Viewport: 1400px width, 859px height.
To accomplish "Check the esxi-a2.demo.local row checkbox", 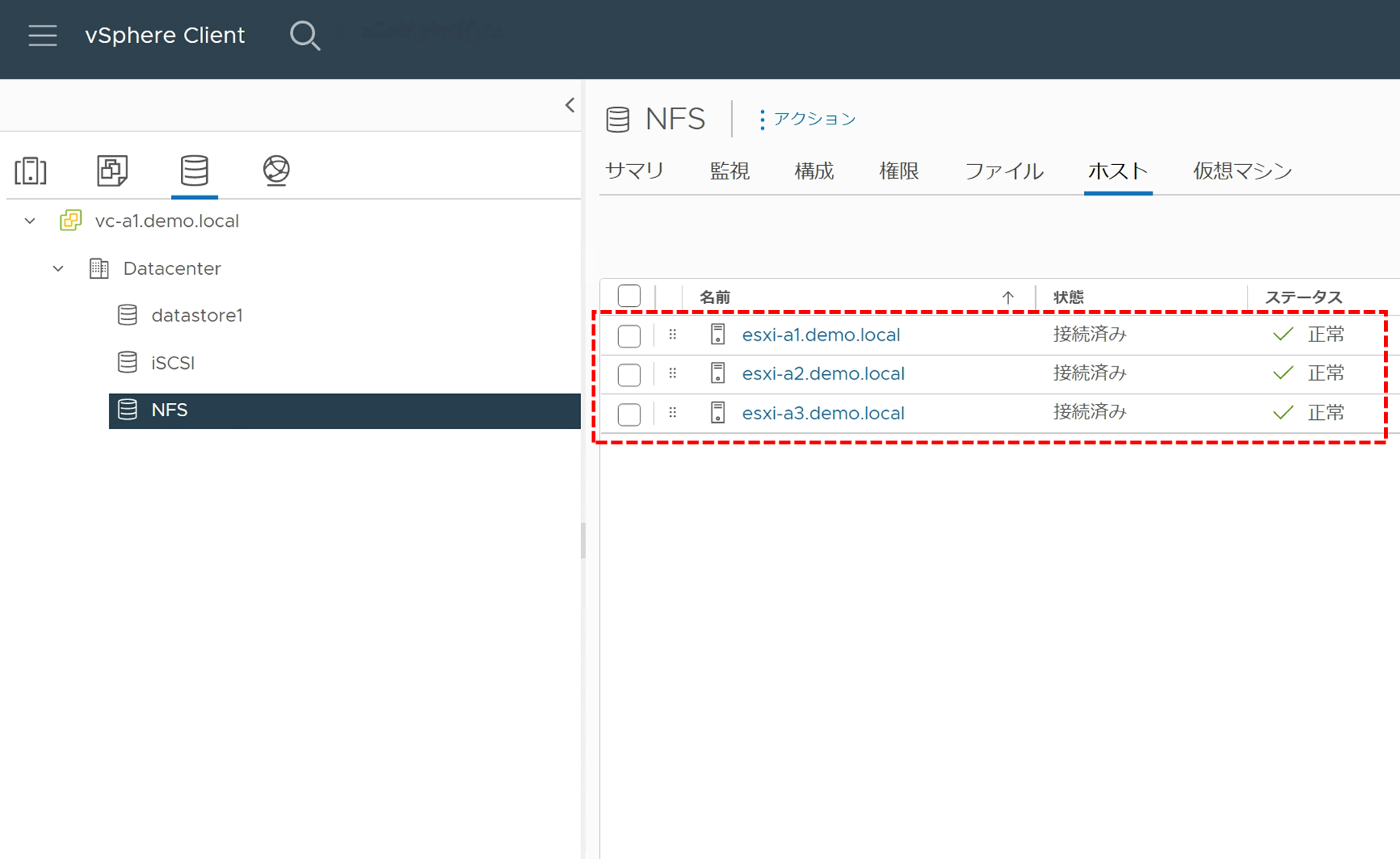I will click(x=629, y=375).
